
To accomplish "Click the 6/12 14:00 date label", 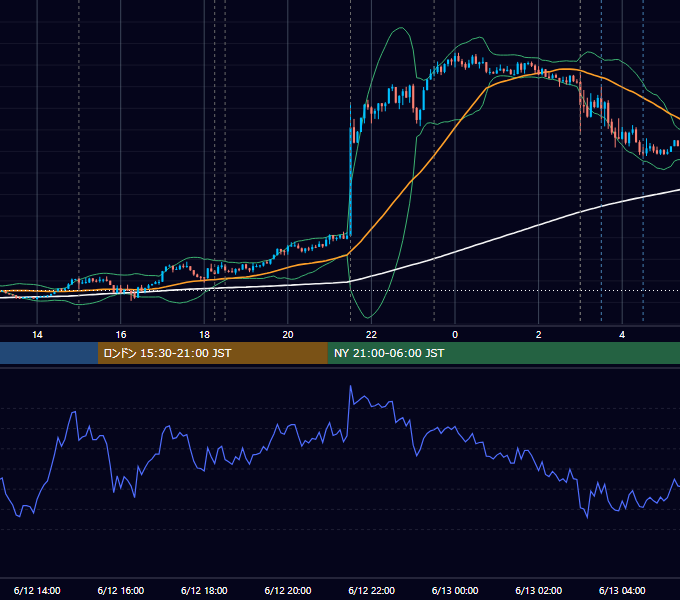I will [x=37, y=590].
